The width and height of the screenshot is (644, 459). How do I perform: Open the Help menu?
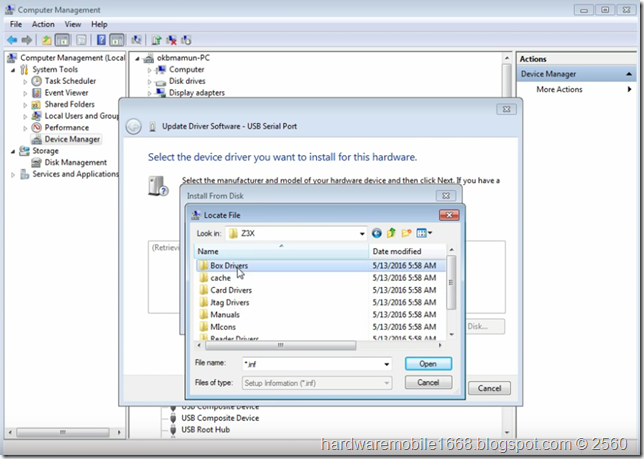coord(99,24)
